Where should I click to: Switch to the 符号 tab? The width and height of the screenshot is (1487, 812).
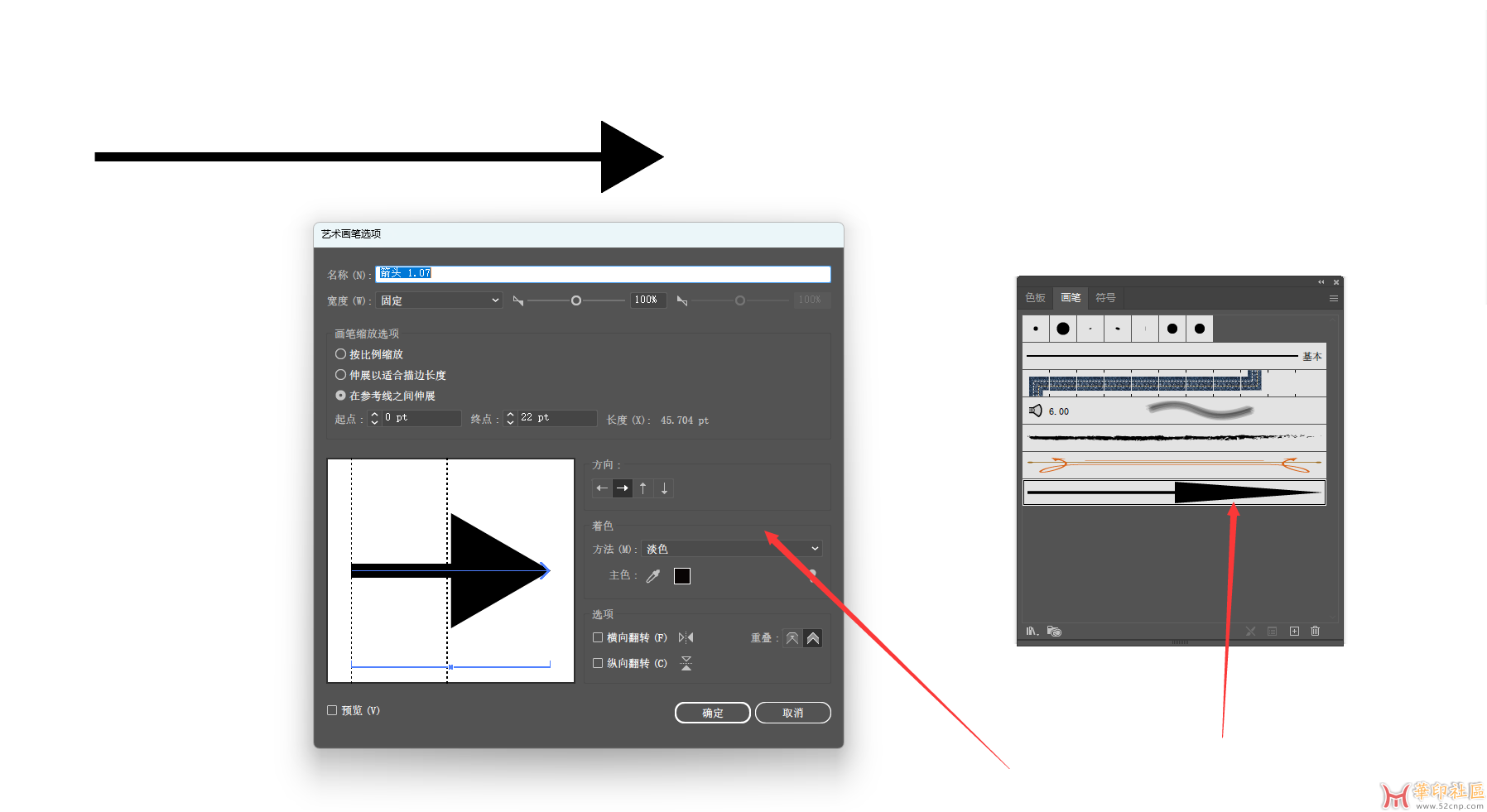(x=1105, y=298)
